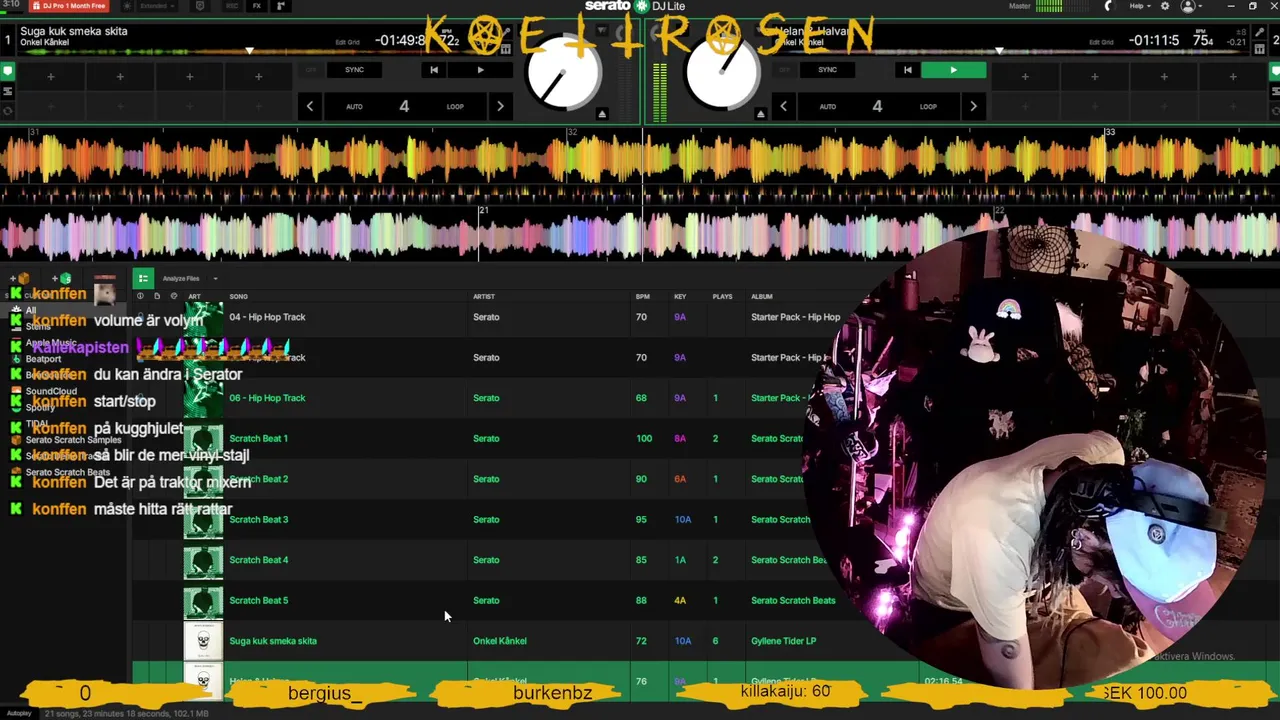The height and width of the screenshot is (720, 1280).
Task: Click the Analyze Files button
Action: coord(181,279)
